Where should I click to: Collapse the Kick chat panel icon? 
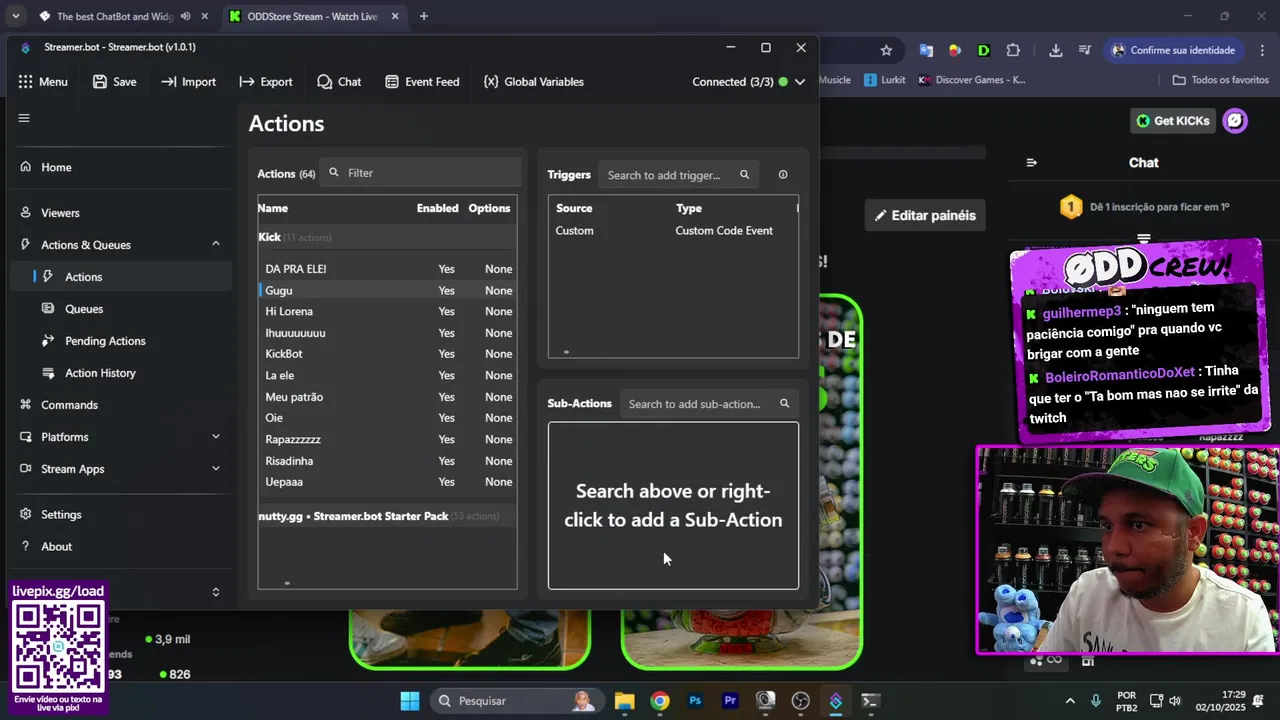point(1032,162)
